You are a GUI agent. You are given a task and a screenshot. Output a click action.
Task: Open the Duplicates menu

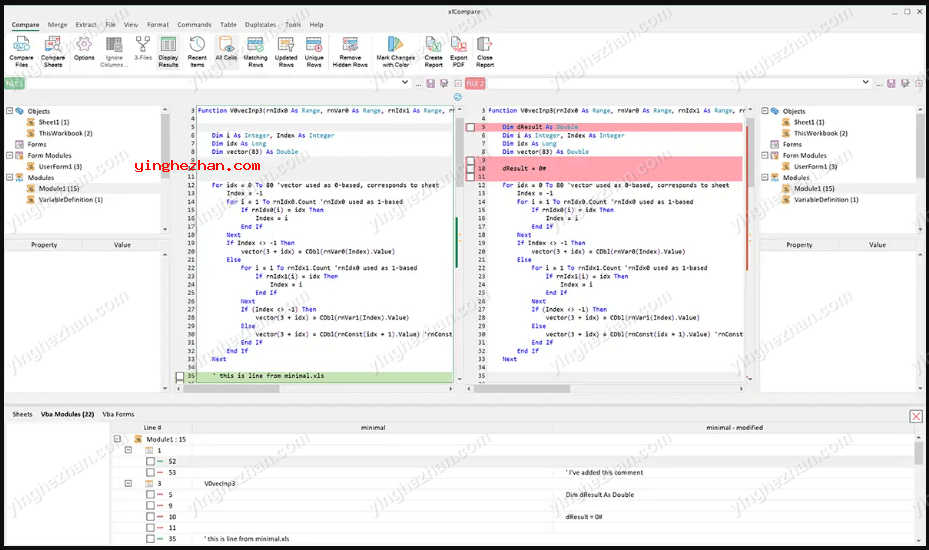260,24
